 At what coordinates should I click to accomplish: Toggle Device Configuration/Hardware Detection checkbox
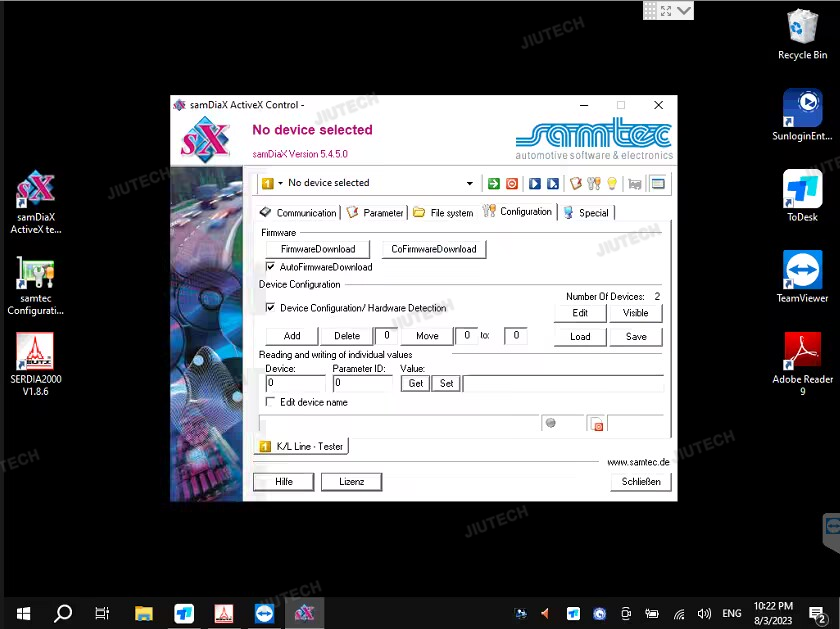[271, 308]
